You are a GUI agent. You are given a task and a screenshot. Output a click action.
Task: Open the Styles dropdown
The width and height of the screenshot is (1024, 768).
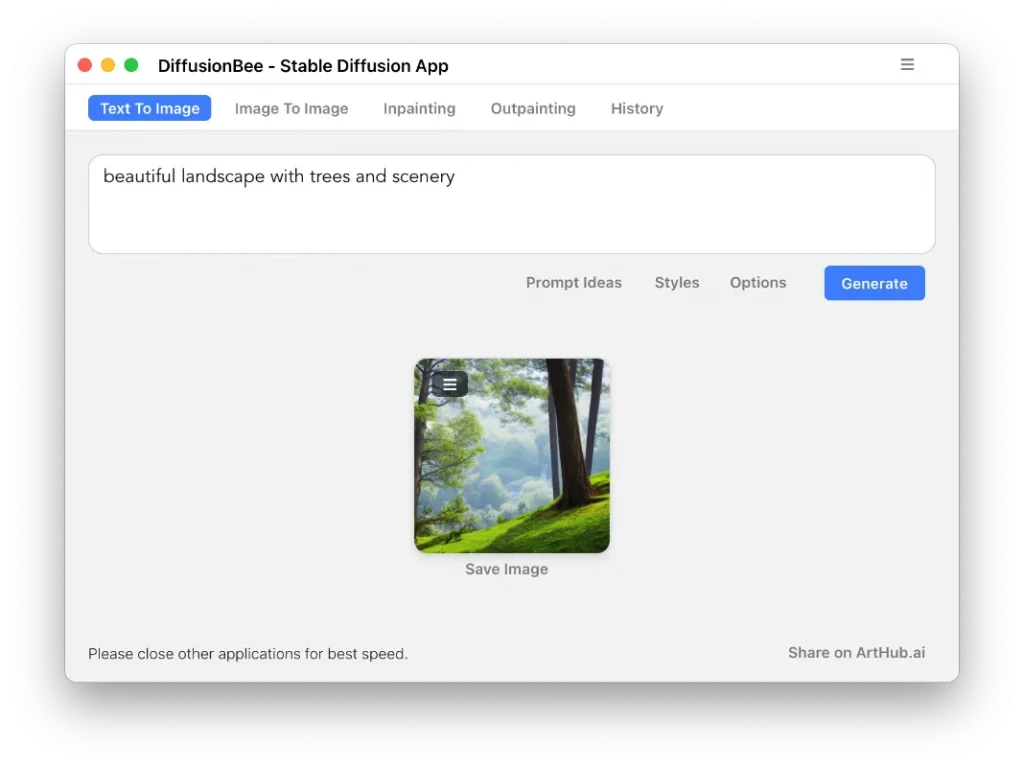pos(677,283)
